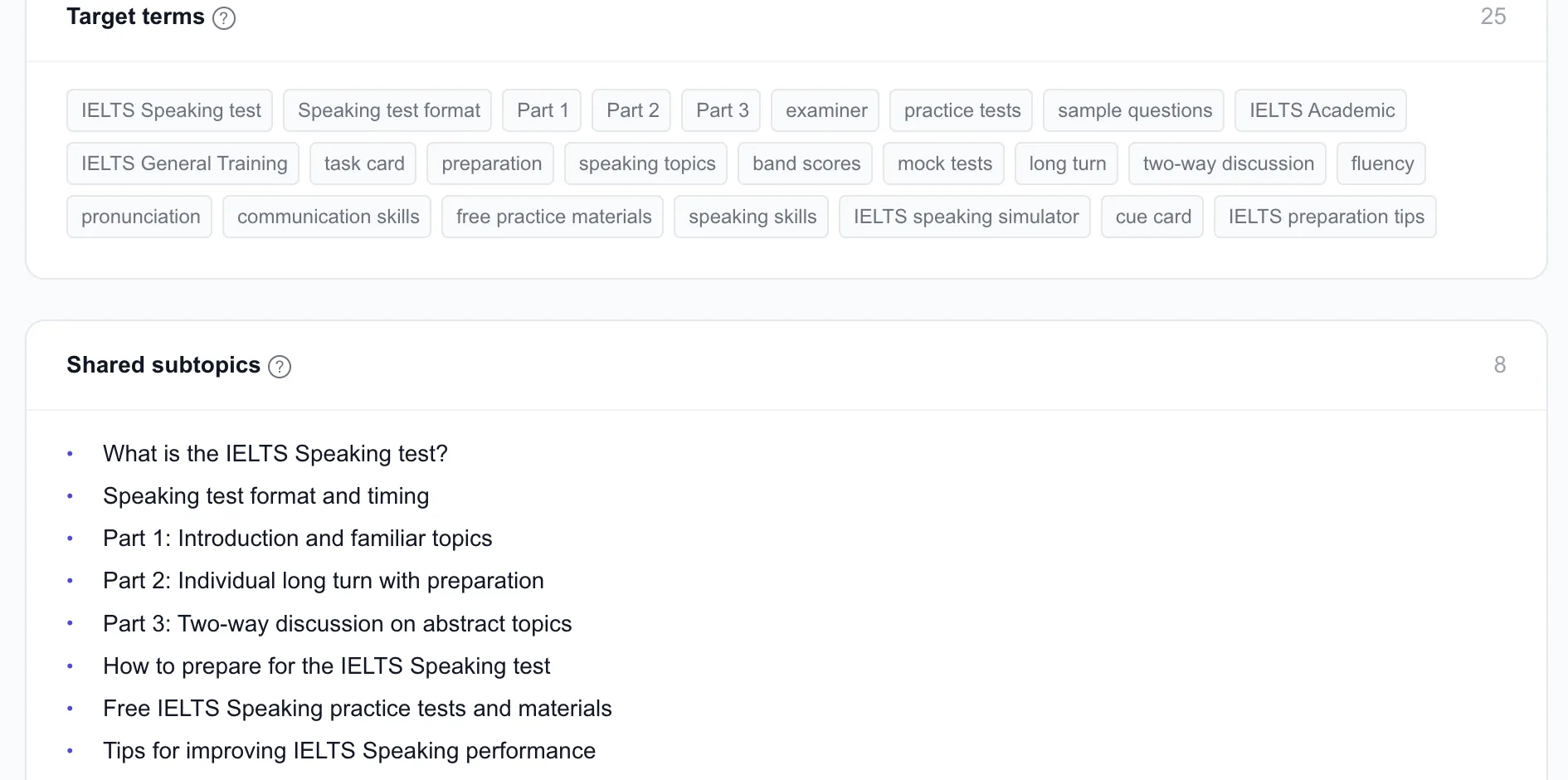
Task: Click 'What is the IELTS Speaking test?' subtopic
Action: (275, 454)
